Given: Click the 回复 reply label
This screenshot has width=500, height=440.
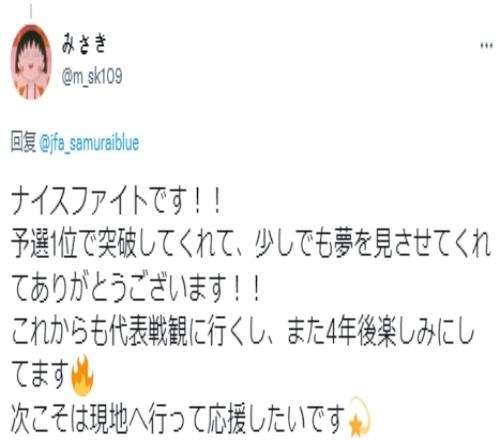Looking at the screenshot, I should 23,142.
